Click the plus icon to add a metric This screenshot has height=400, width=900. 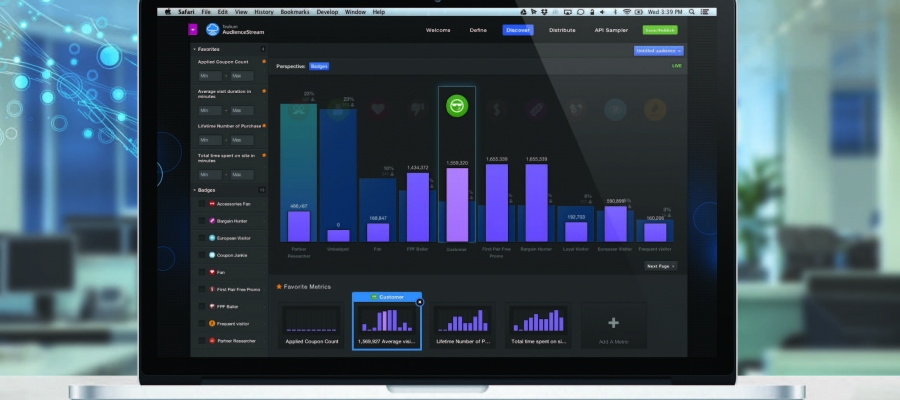tap(613, 323)
